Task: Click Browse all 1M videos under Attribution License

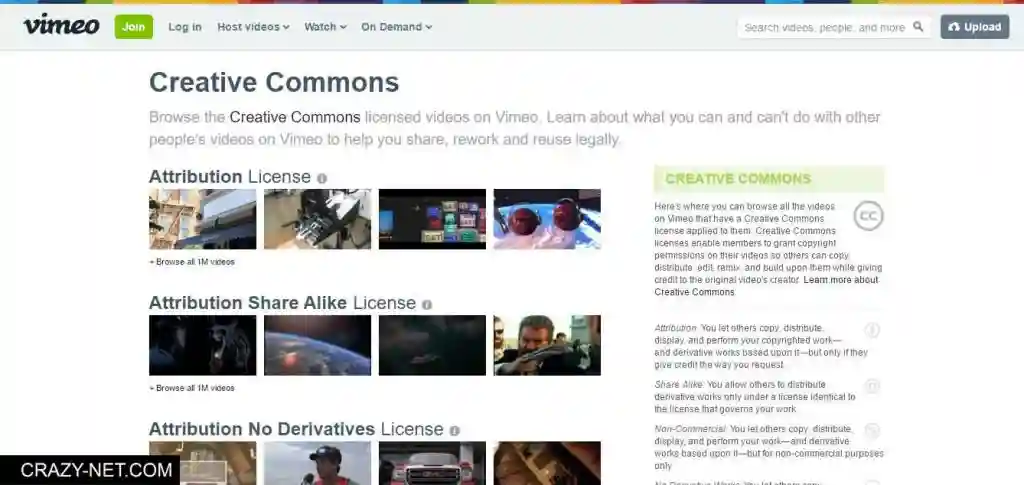Action: point(192,262)
